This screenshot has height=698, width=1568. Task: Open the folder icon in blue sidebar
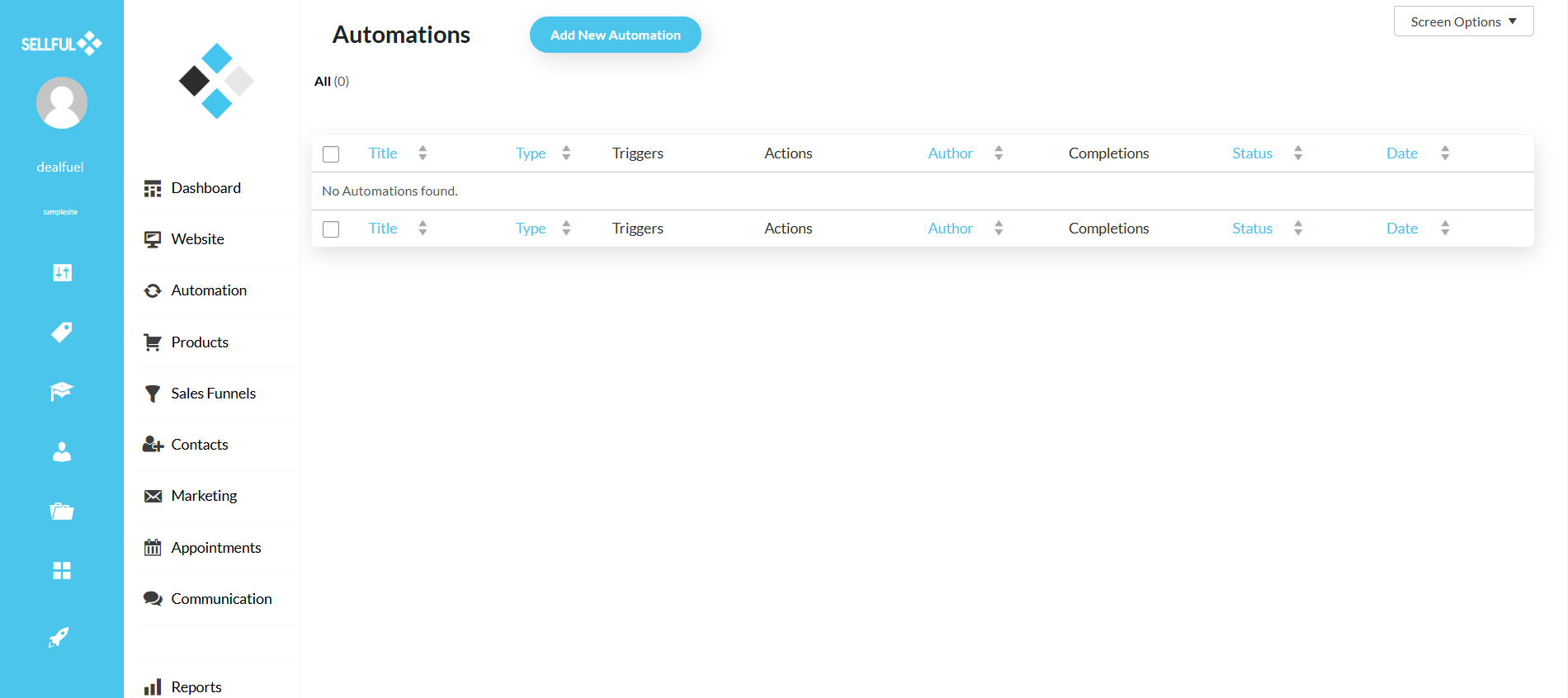tap(61, 512)
